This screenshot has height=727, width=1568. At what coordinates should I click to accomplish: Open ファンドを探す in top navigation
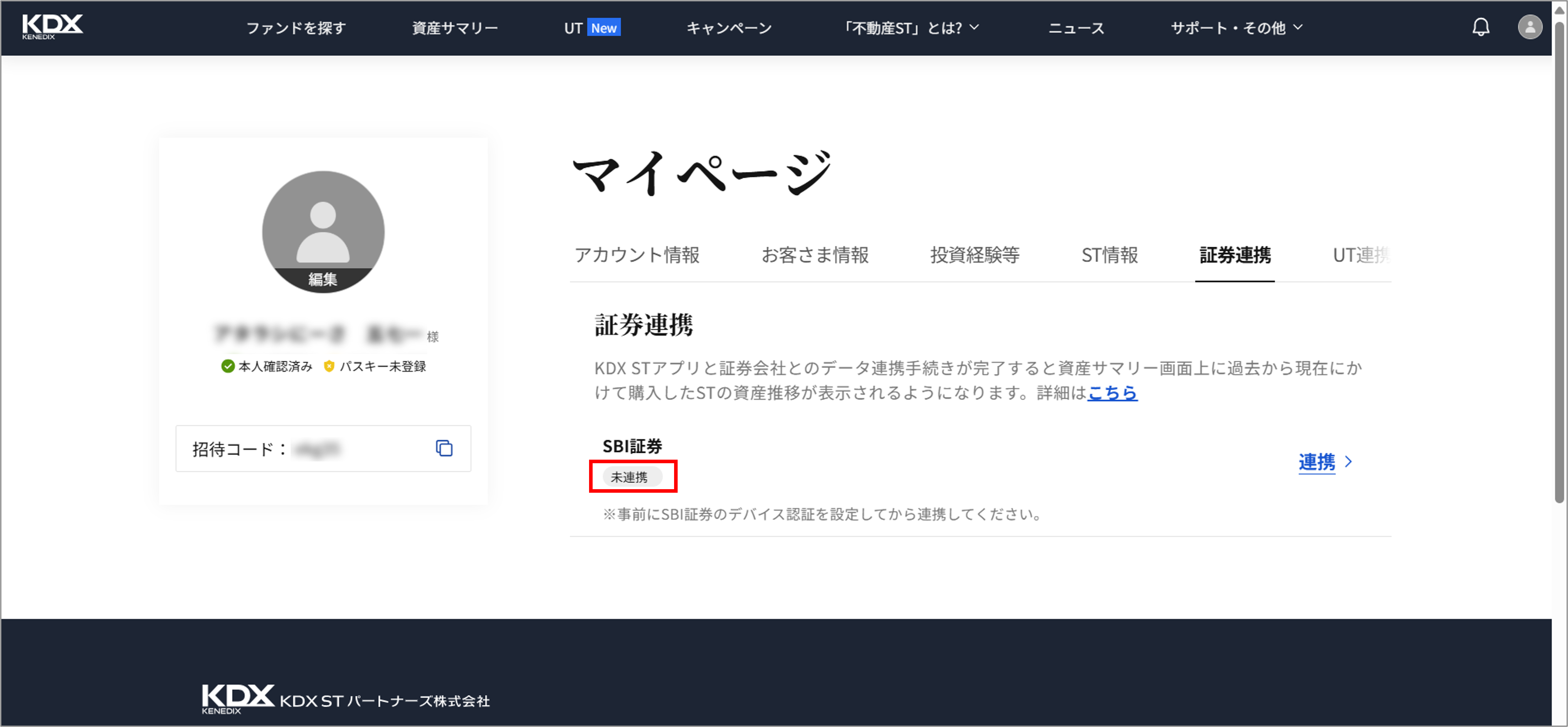[x=296, y=28]
